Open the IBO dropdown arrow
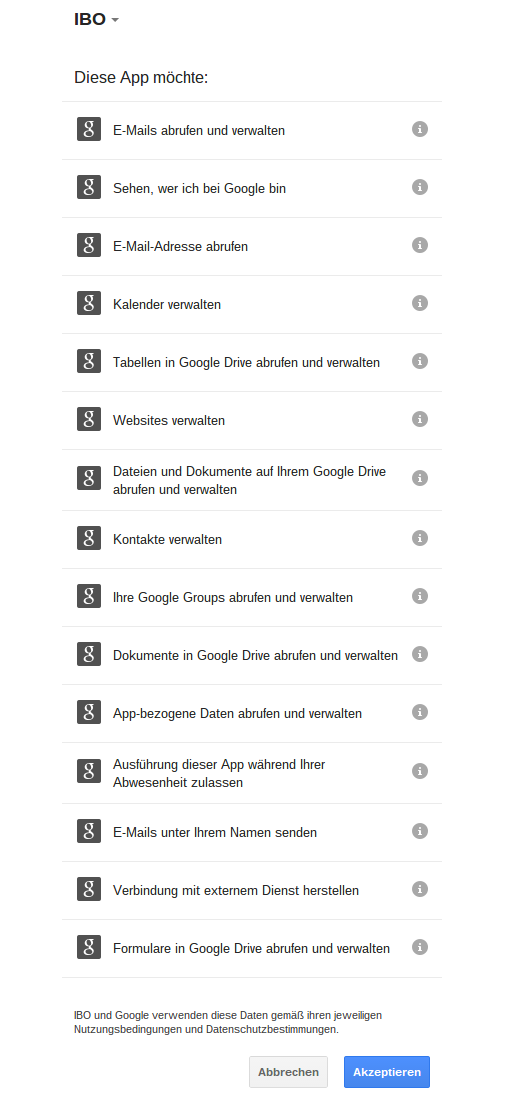The width and height of the screenshot is (505, 1118). point(115,20)
